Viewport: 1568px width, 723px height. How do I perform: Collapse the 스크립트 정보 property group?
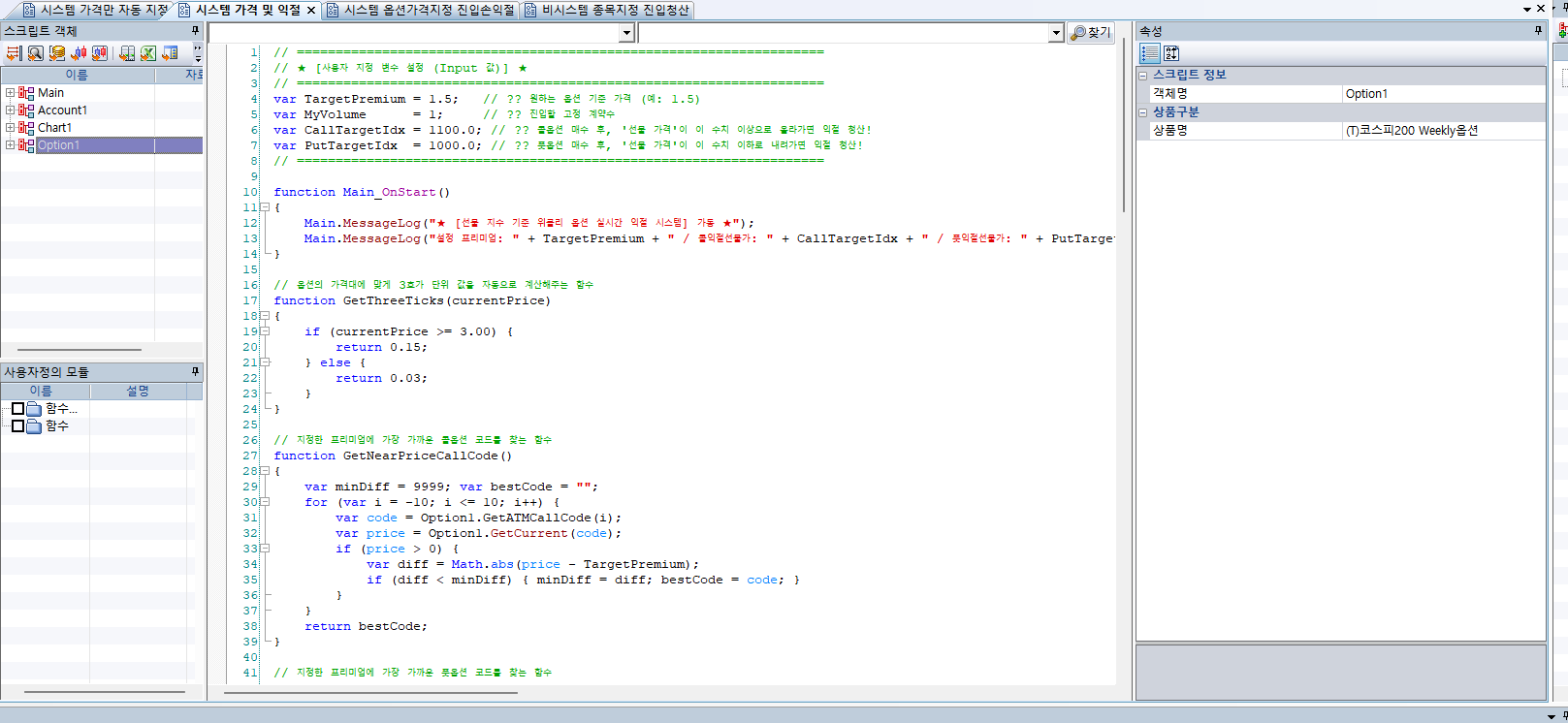pos(1143,75)
